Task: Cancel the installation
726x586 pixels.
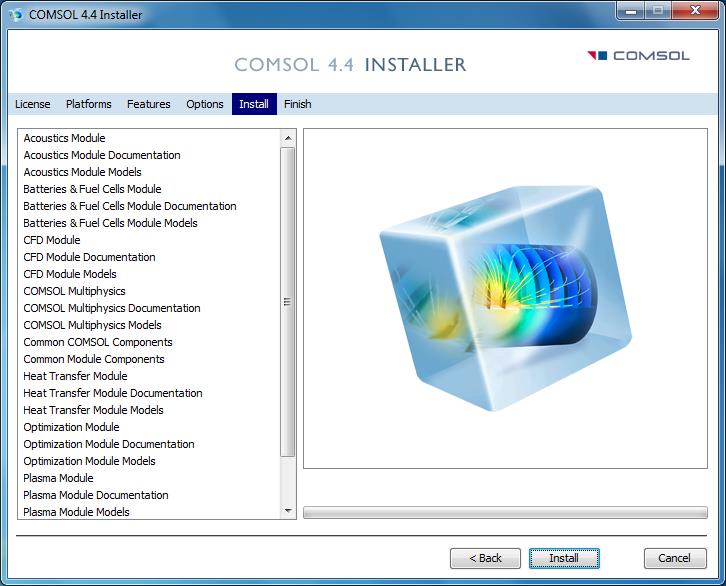Action: (674, 558)
